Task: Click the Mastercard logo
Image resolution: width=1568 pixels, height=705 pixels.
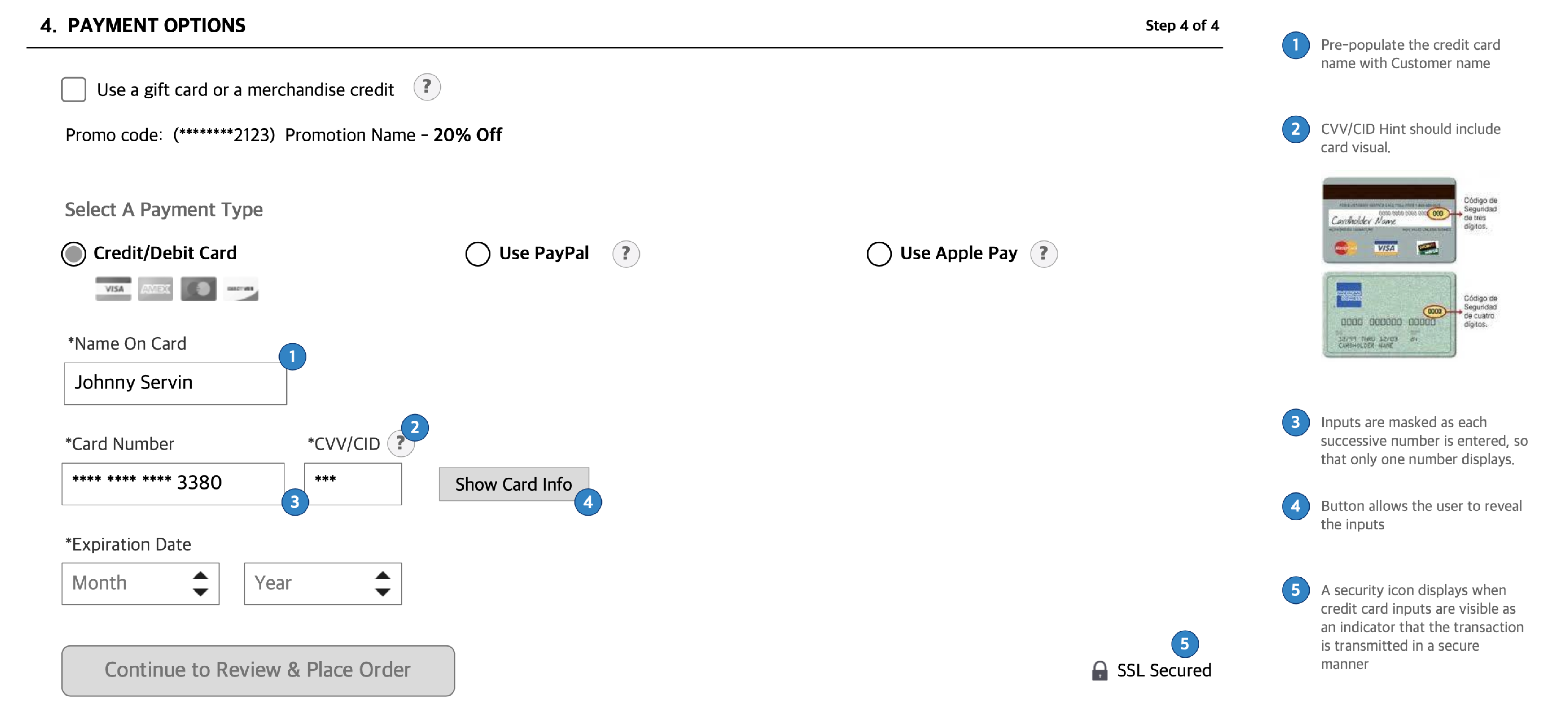Action: 198,289
